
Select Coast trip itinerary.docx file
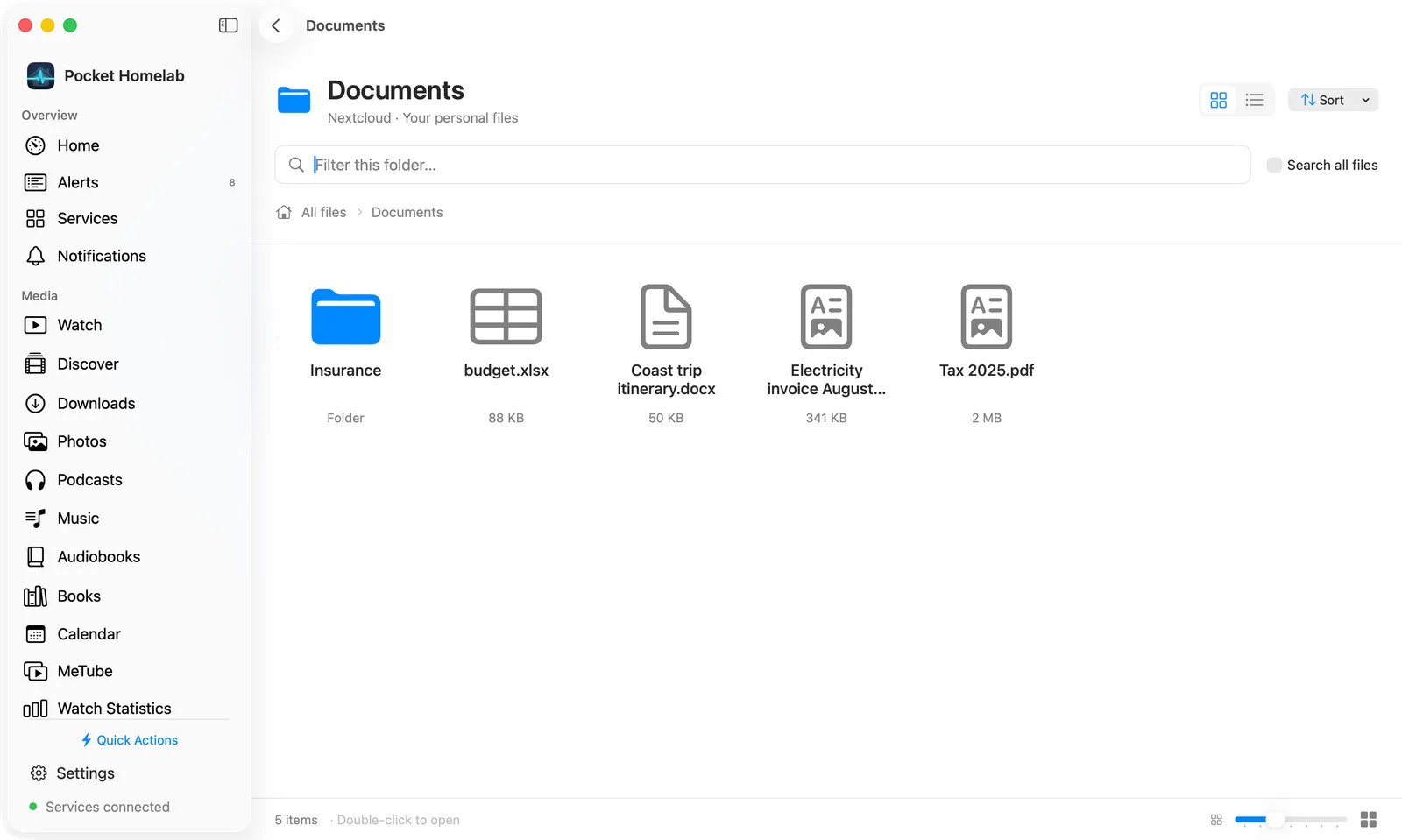(666, 353)
